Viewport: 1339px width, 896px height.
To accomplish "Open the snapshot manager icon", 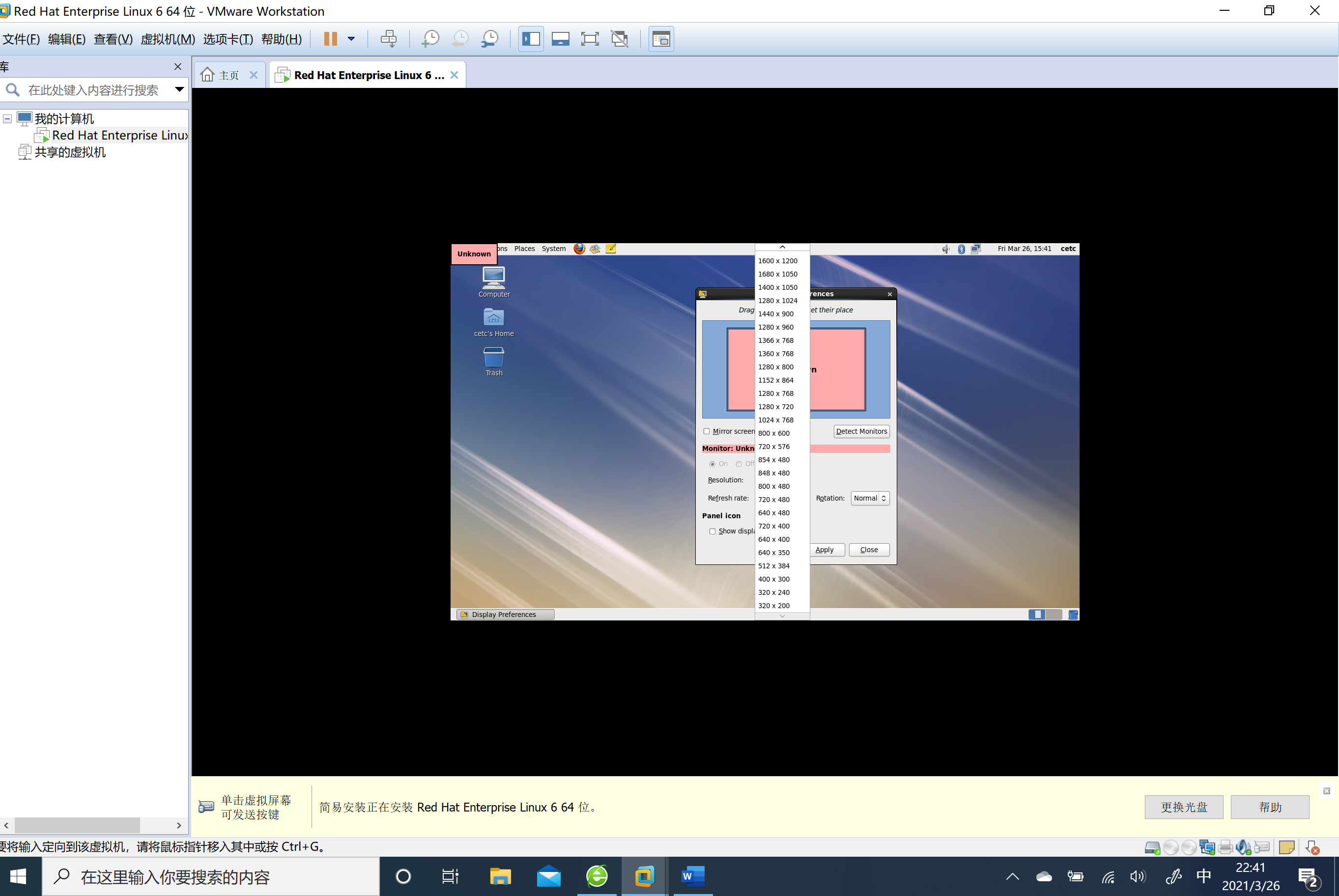I will coord(489,39).
